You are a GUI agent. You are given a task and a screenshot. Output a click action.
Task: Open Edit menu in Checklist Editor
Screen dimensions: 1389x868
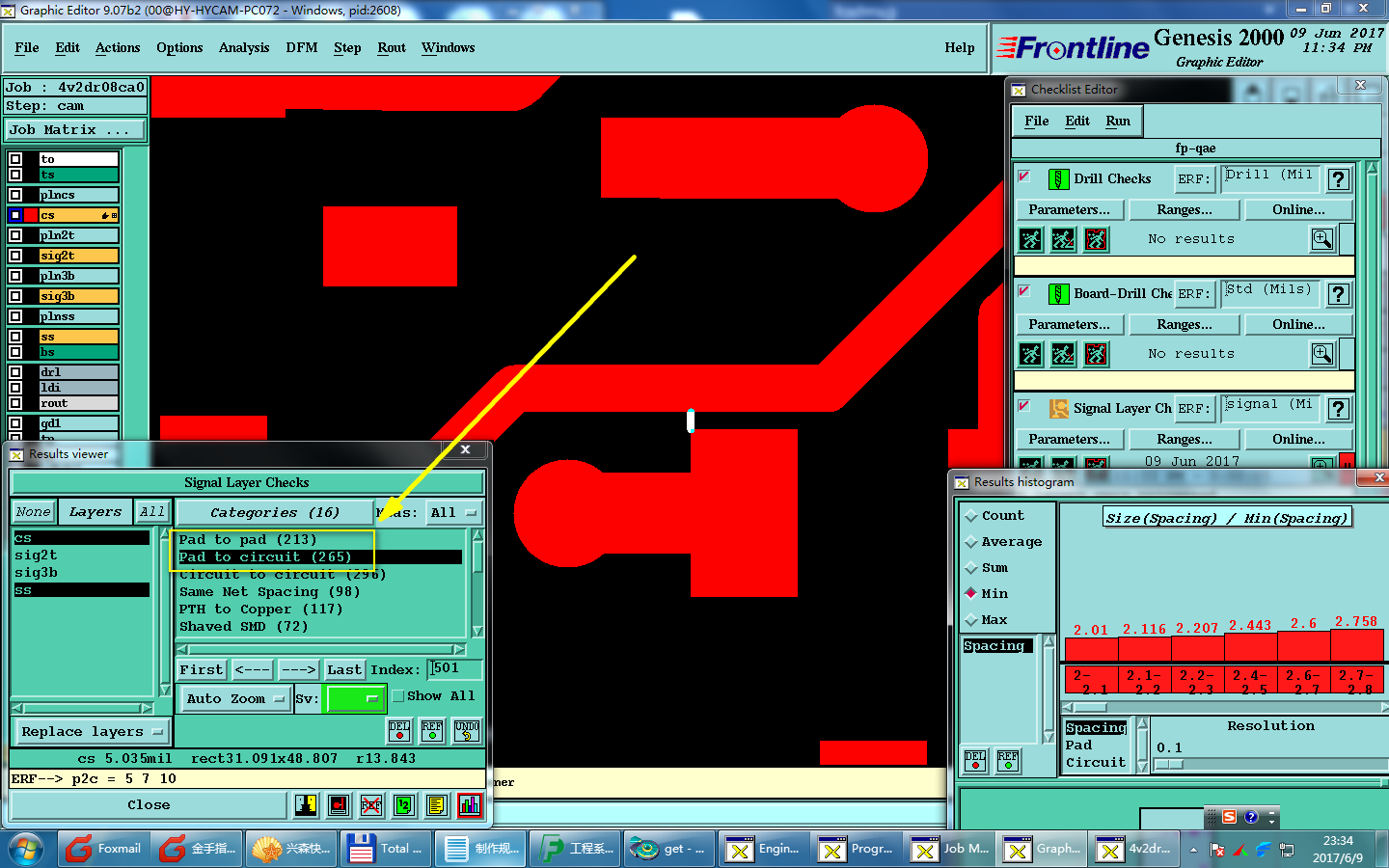[x=1077, y=122]
